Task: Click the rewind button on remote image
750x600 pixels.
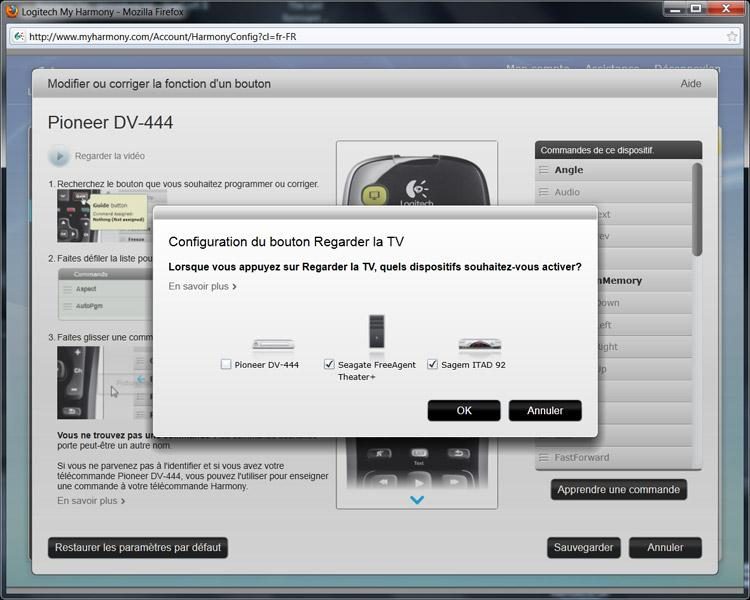Action: pos(384,482)
